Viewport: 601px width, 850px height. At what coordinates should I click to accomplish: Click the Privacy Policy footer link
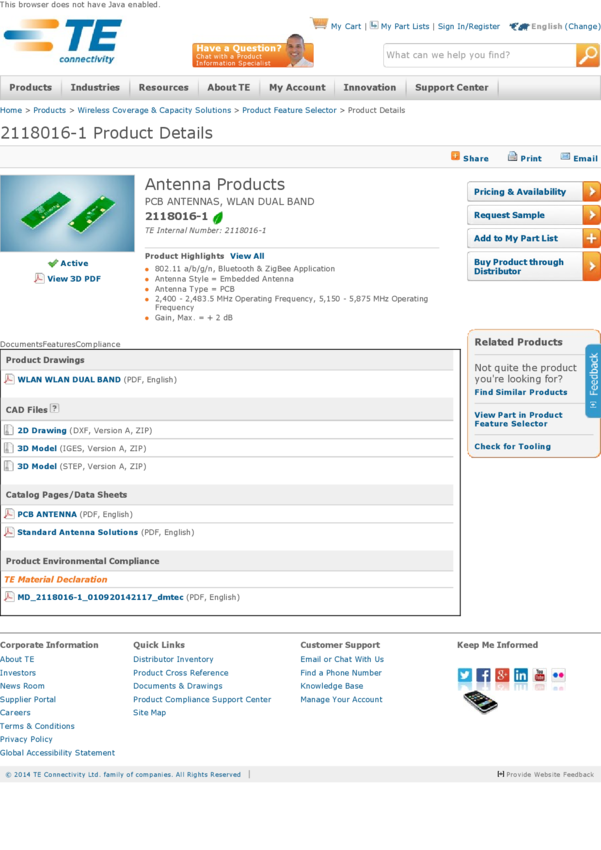point(26,739)
